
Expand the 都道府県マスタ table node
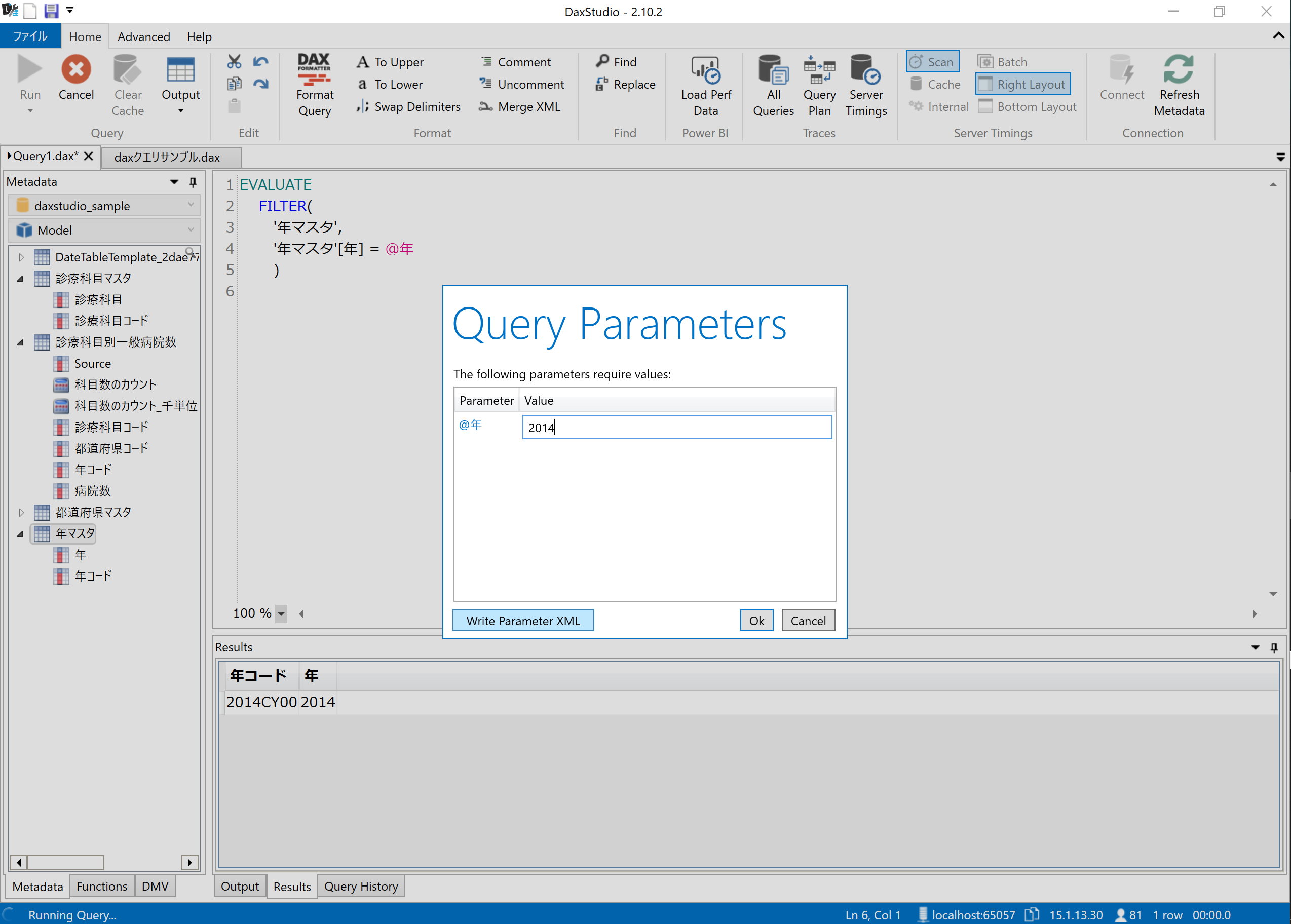[21, 512]
